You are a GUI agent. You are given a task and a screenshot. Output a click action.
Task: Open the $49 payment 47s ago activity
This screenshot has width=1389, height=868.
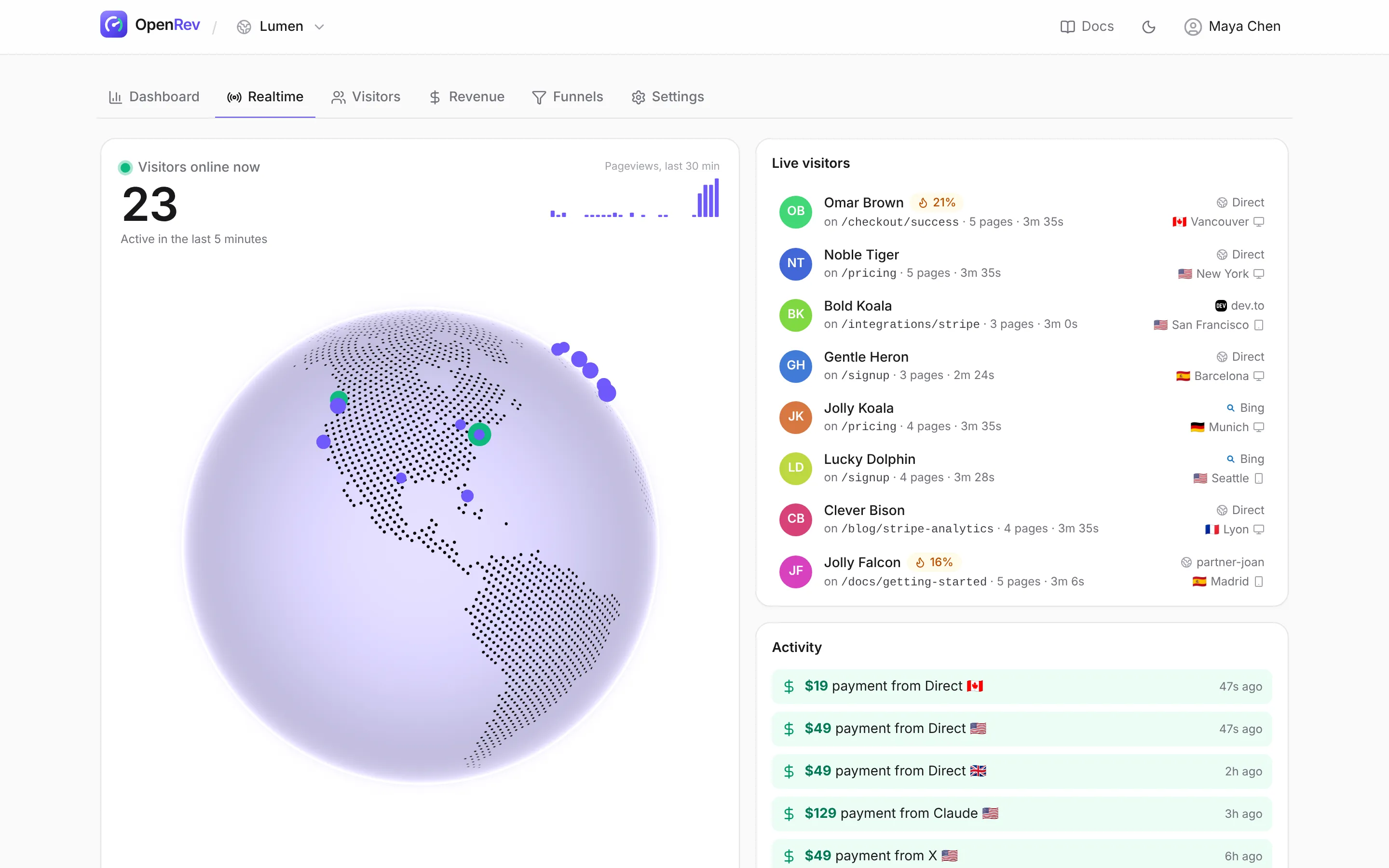(x=1021, y=729)
